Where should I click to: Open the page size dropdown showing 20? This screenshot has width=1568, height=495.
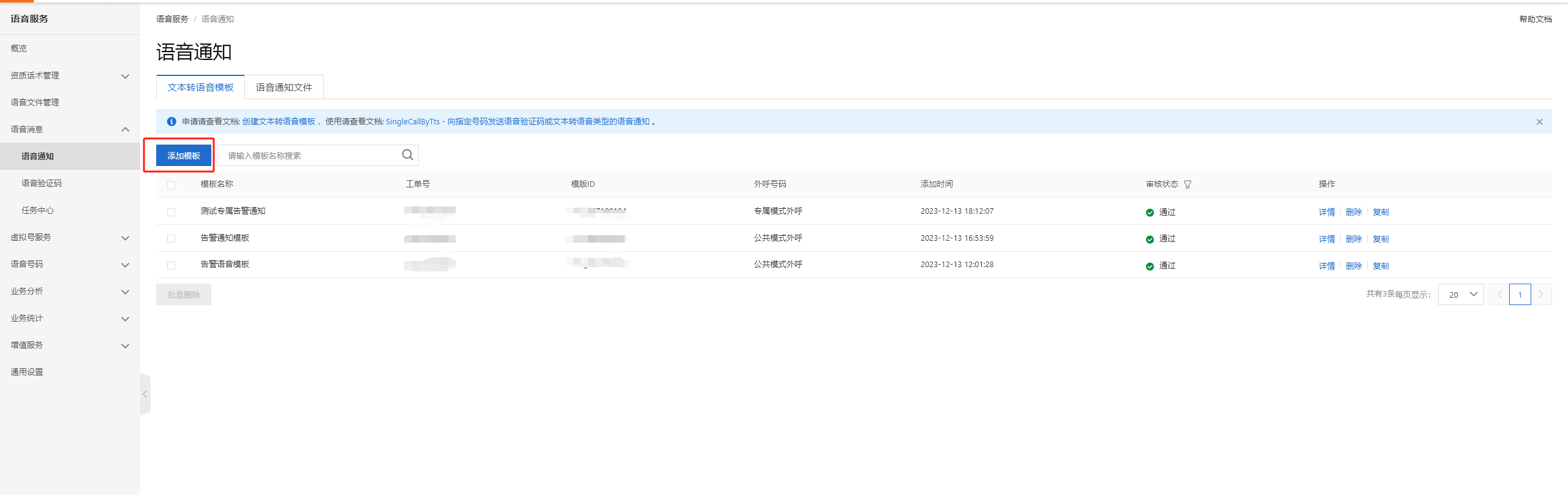(x=1460, y=295)
